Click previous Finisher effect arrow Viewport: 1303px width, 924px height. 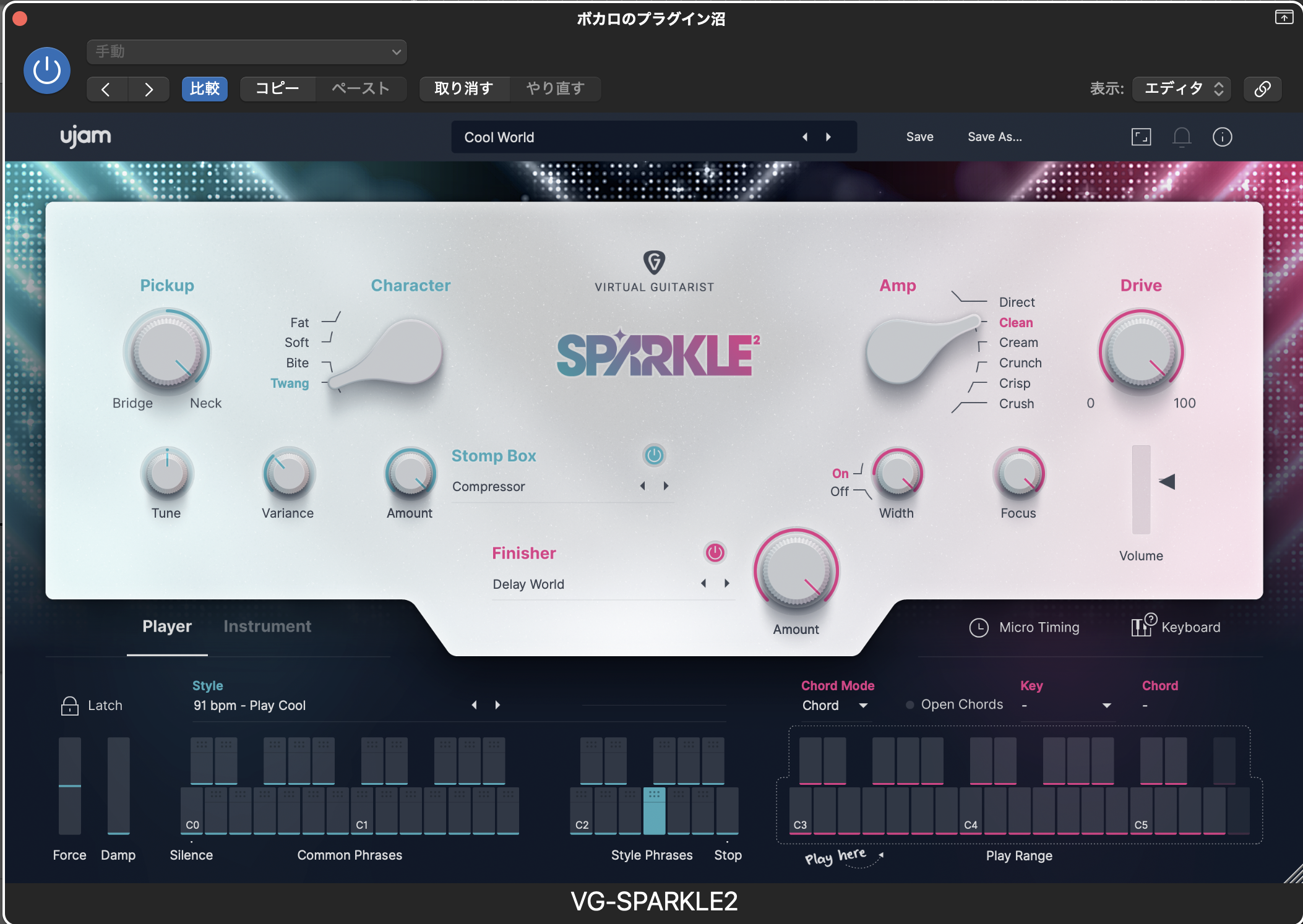pos(703,583)
